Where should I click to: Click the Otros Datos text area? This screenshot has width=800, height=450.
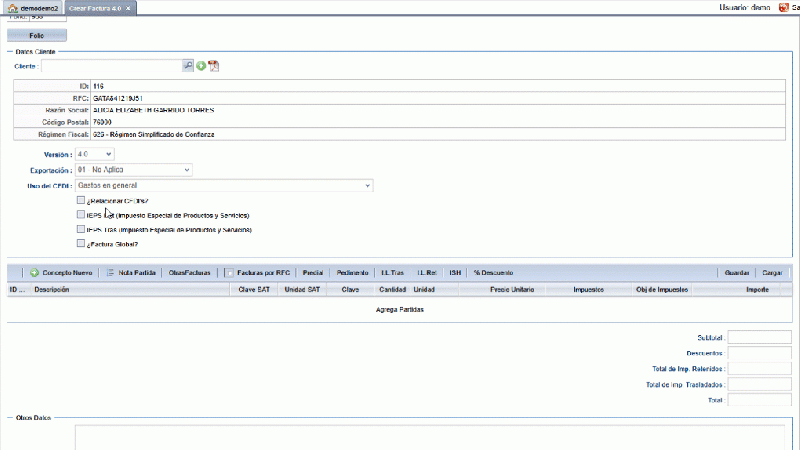430,438
